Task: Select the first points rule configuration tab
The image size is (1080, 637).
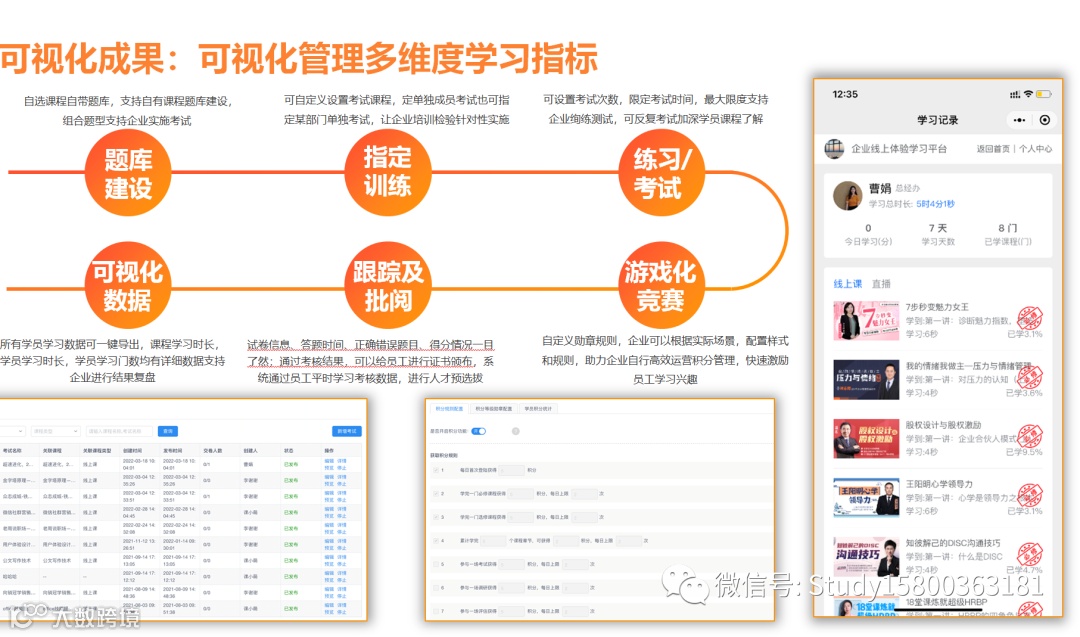Action: [449, 409]
